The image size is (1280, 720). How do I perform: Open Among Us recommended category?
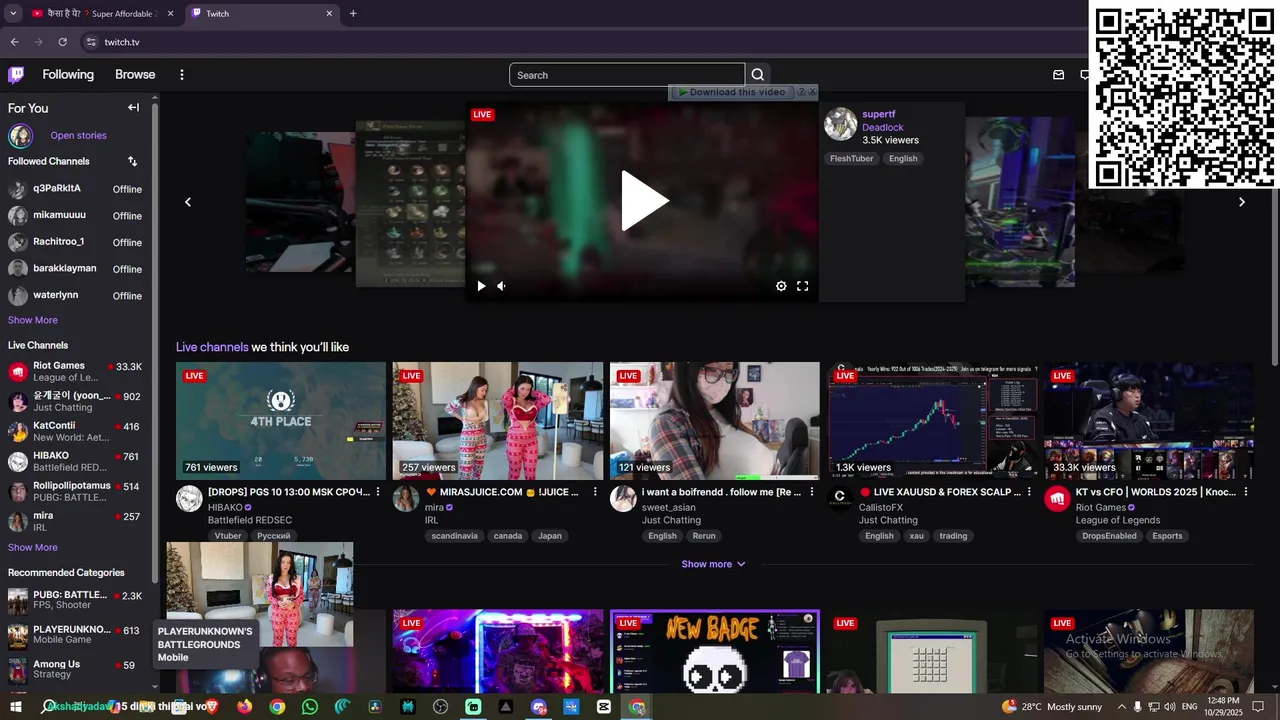[x=75, y=669]
